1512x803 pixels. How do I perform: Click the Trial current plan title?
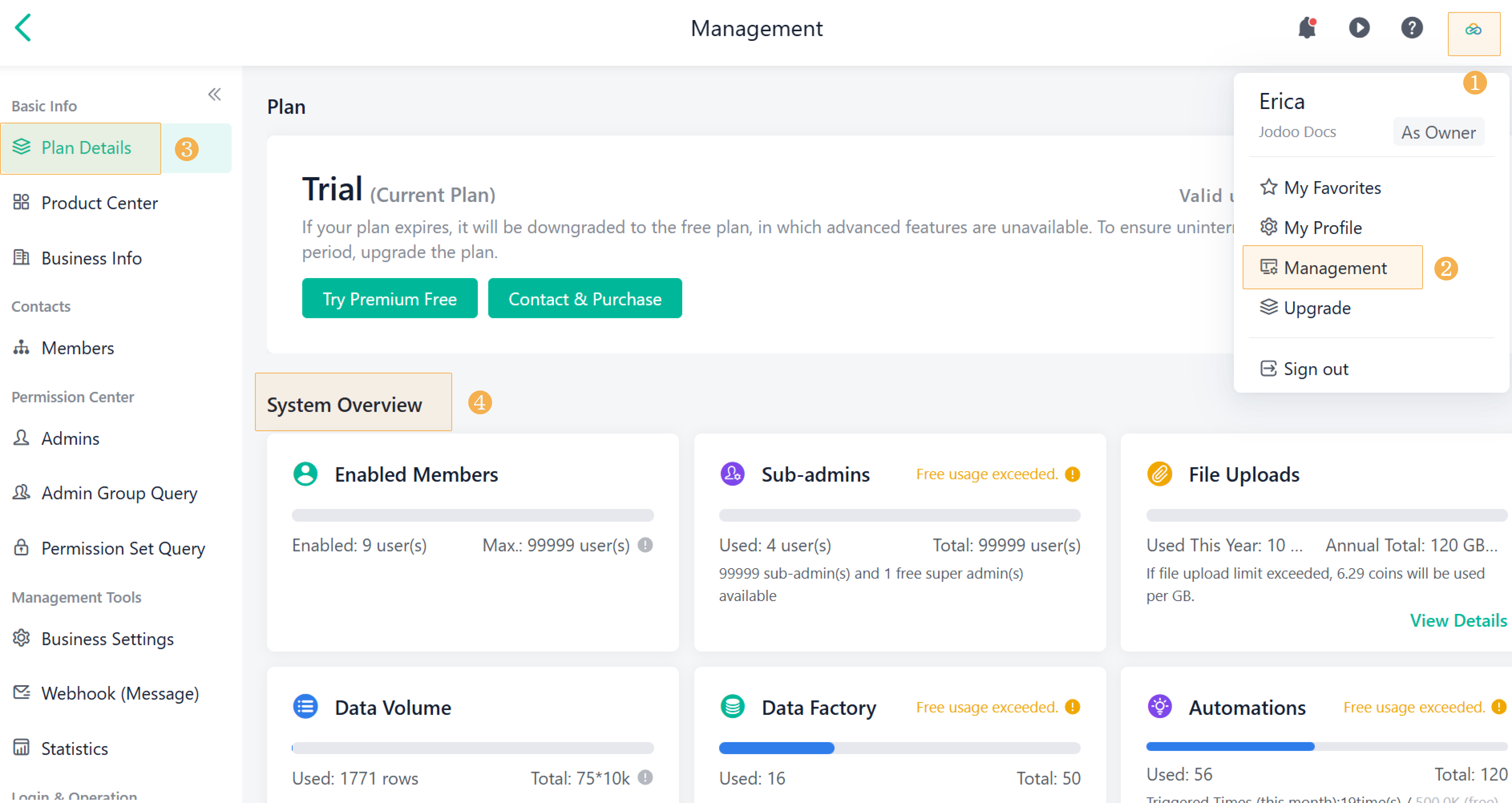[x=398, y=190]
